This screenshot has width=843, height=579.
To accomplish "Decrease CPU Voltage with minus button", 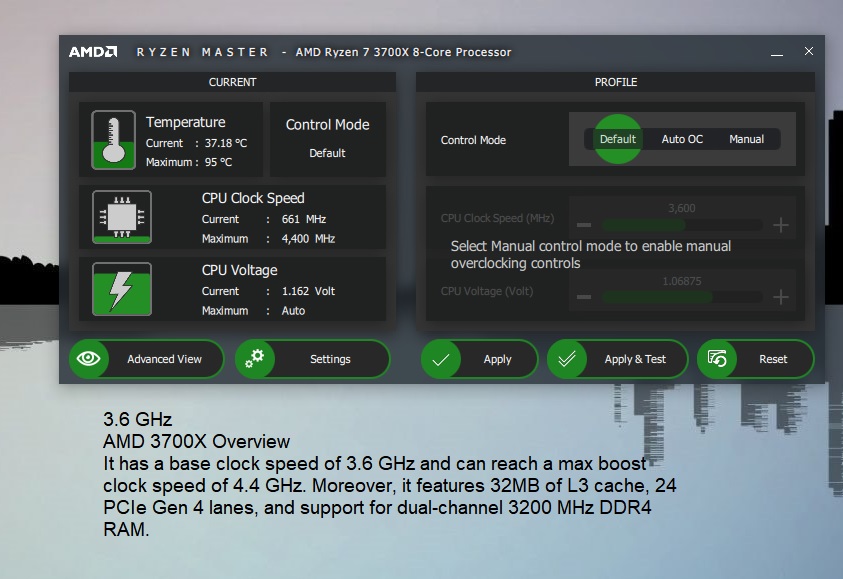I will [584, 297].
